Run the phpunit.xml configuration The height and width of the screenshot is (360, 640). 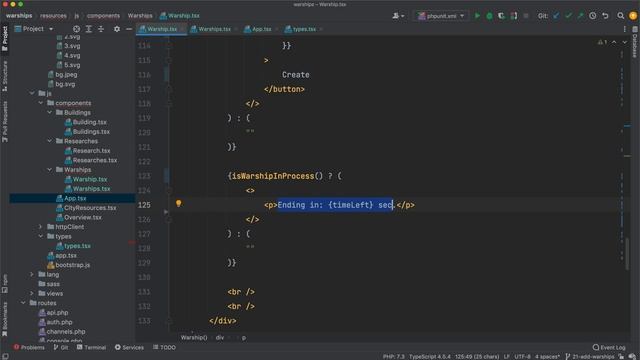pos(477,16)
